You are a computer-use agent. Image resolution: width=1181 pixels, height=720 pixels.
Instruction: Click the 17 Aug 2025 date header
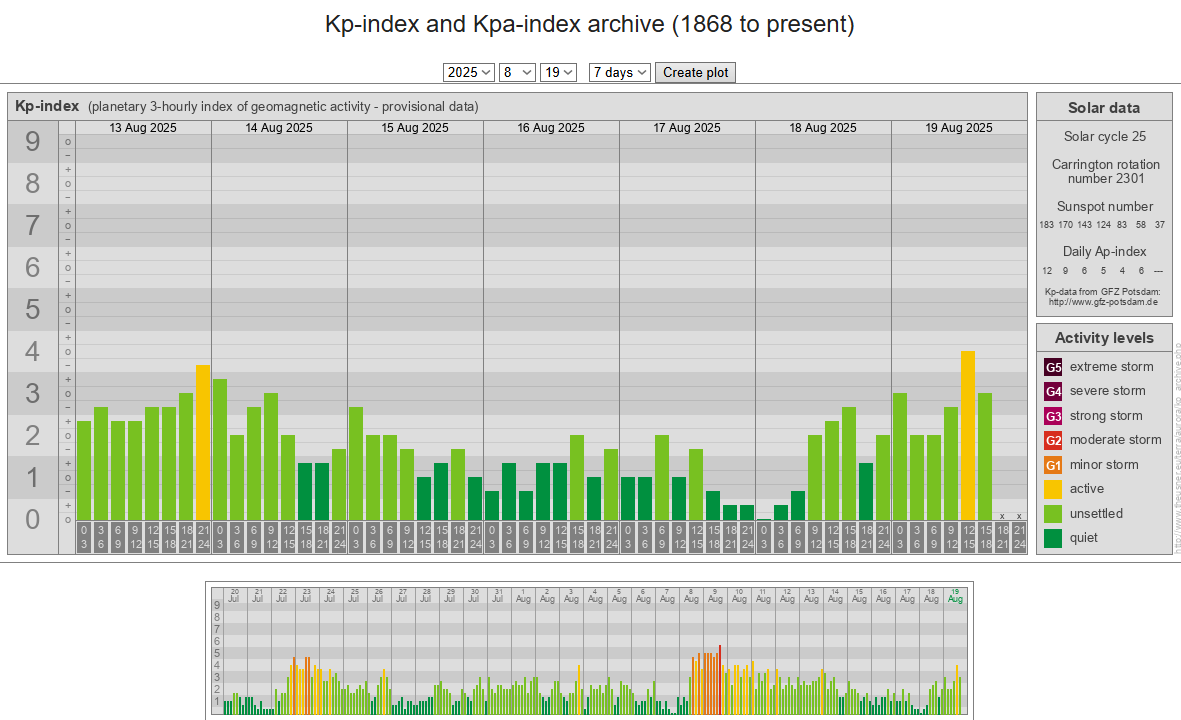click(x=687, y=128)
